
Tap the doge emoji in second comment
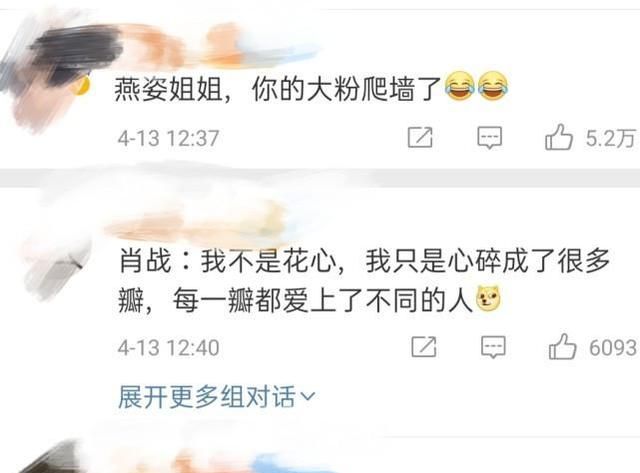click(489, 300)
